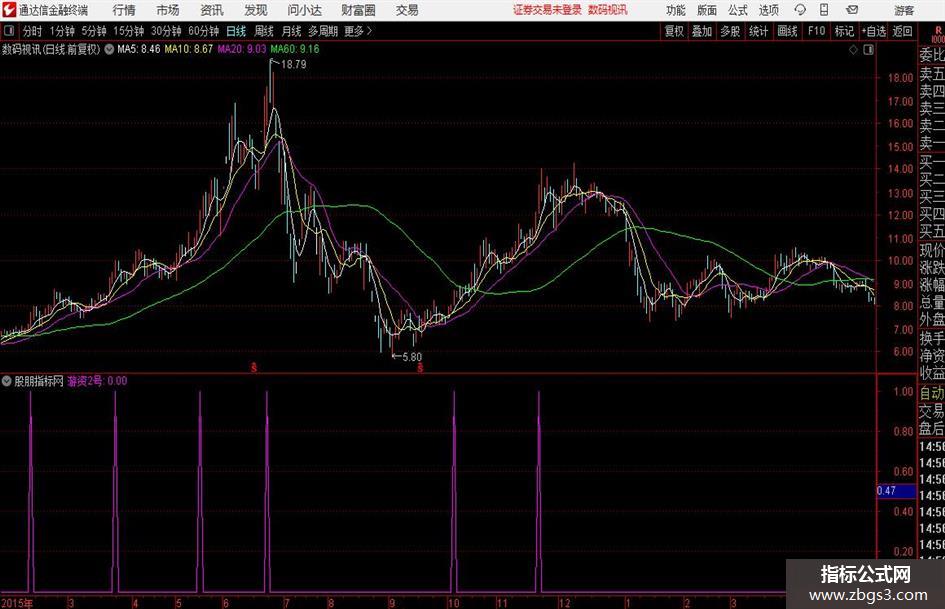This screenshot has width=945, height=609.
Task: Click the blue 0.47 axis value marker
Action: (896, 491)
